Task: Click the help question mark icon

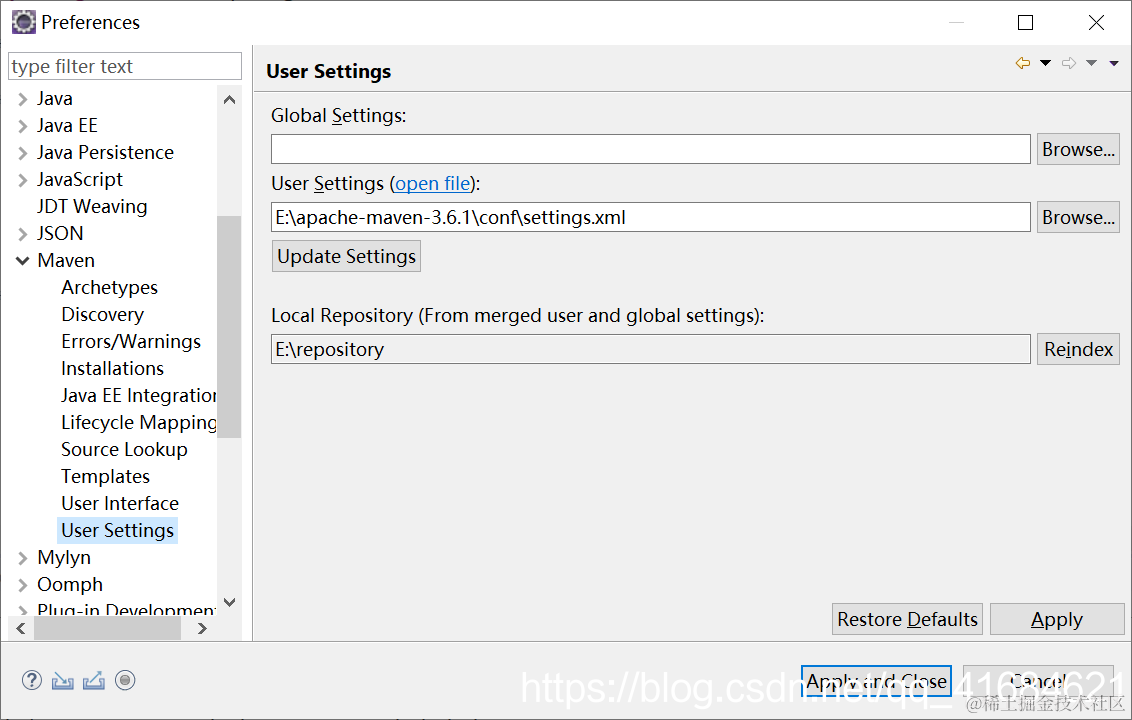Action: point(32,680)
